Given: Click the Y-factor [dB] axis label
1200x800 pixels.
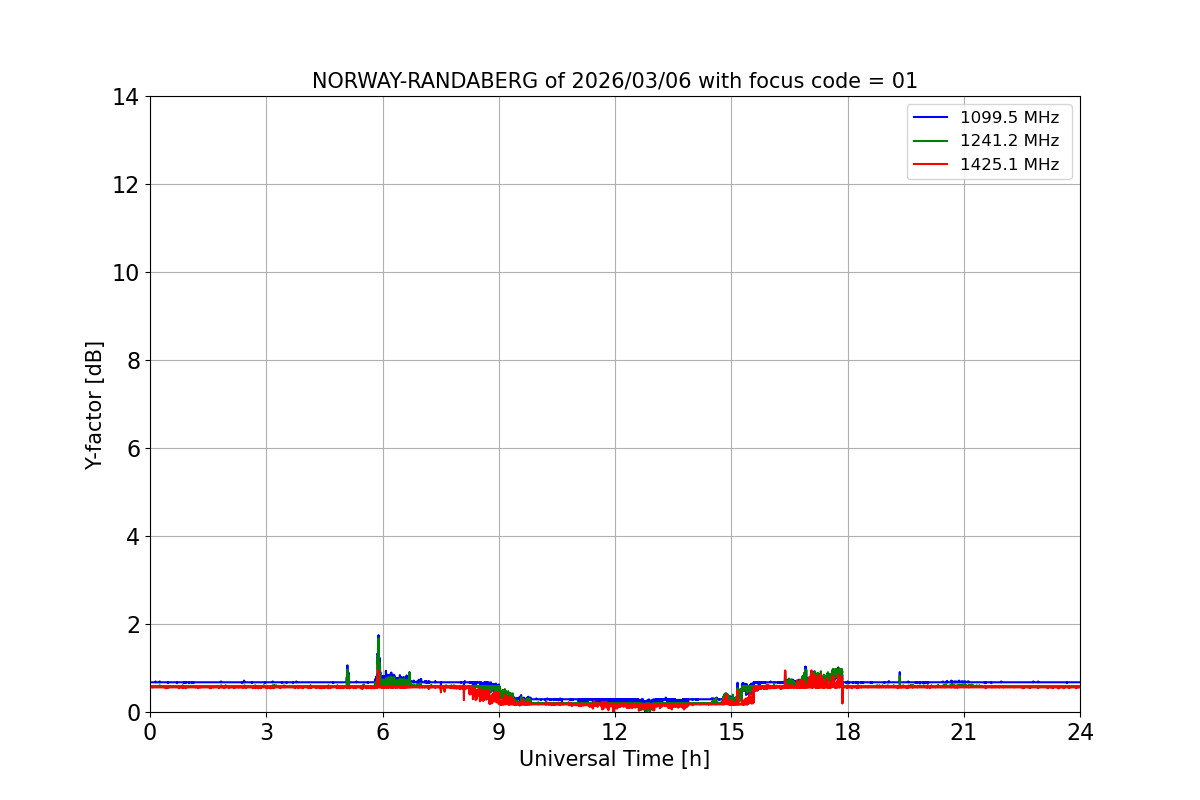Looking at the screenshot, I should point(94,405).
